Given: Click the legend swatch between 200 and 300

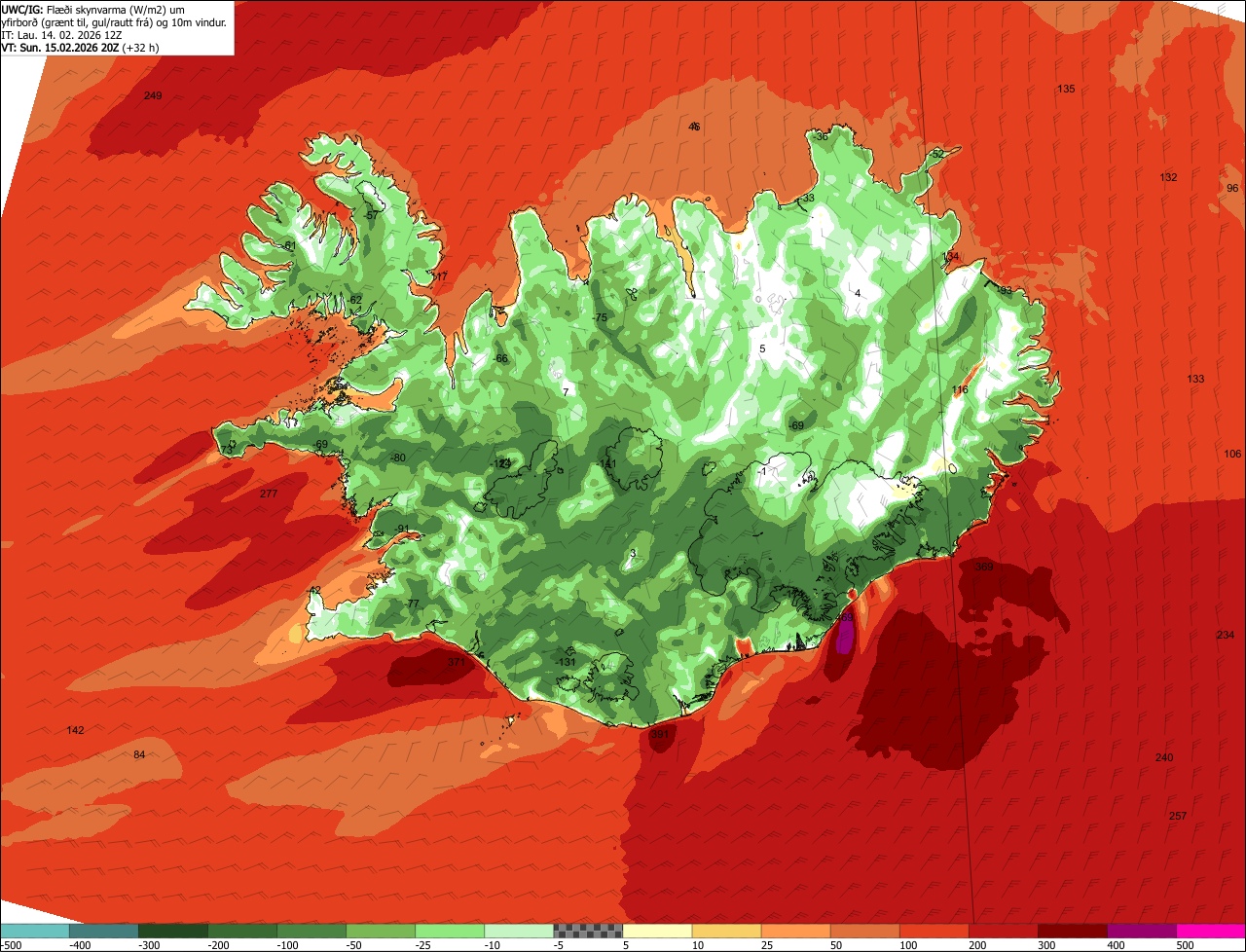Looking at the screenshot, I should click(1003, 931).
